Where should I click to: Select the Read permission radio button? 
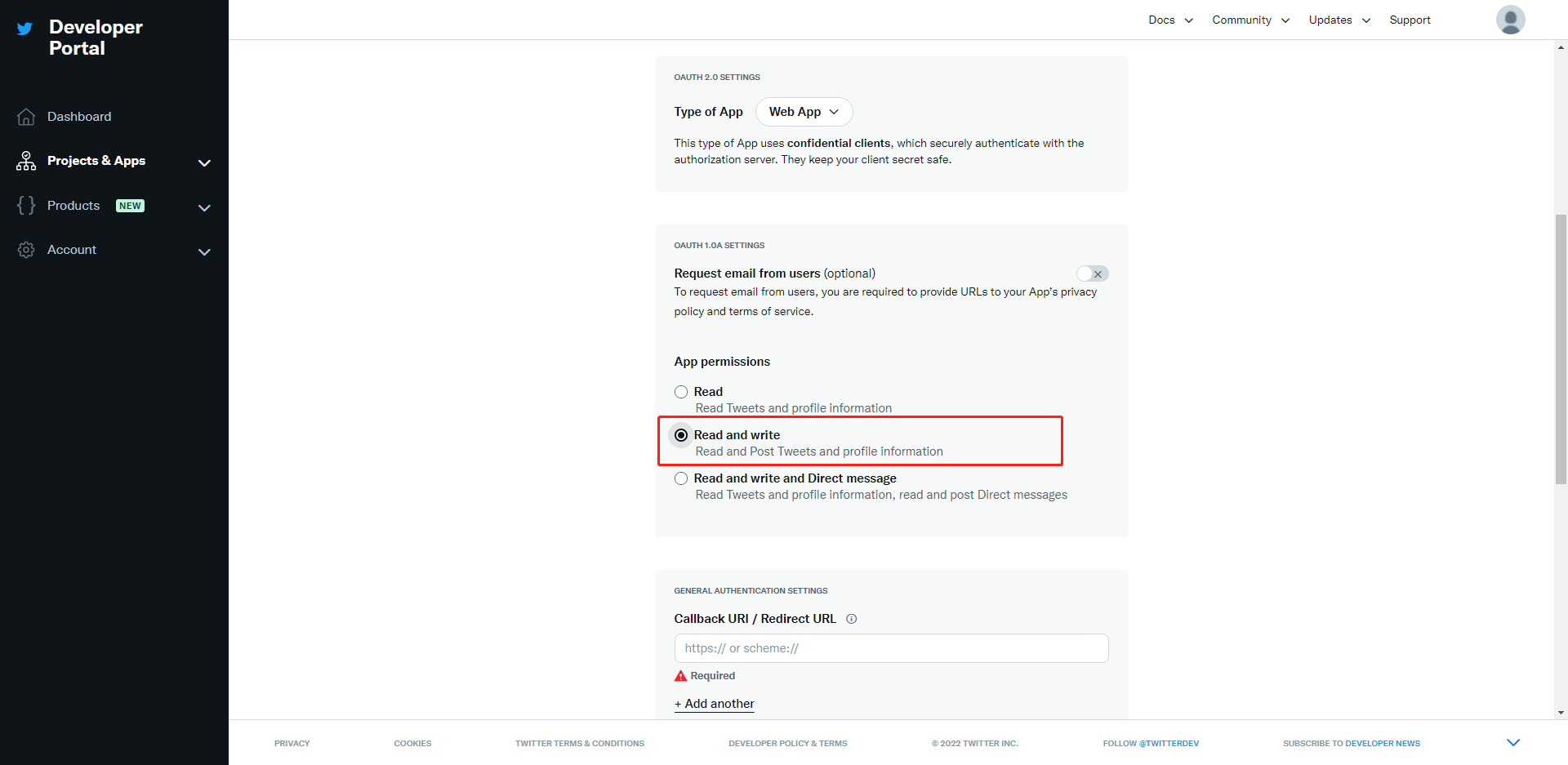click(x=680, y=392)
